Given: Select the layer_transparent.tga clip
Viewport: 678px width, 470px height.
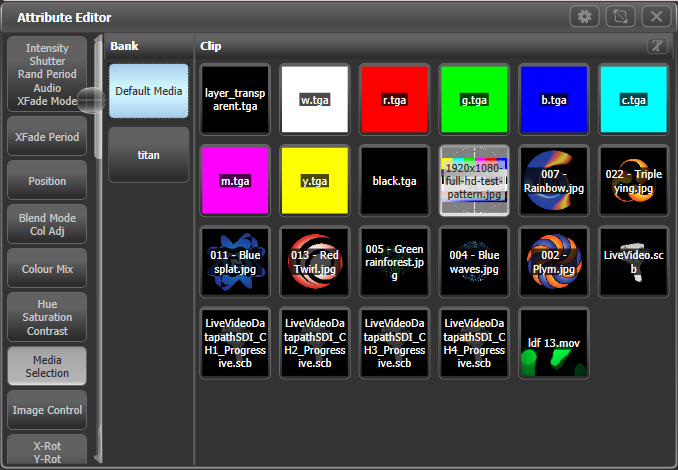Looking at the screenshot, I should coord(235,99).
